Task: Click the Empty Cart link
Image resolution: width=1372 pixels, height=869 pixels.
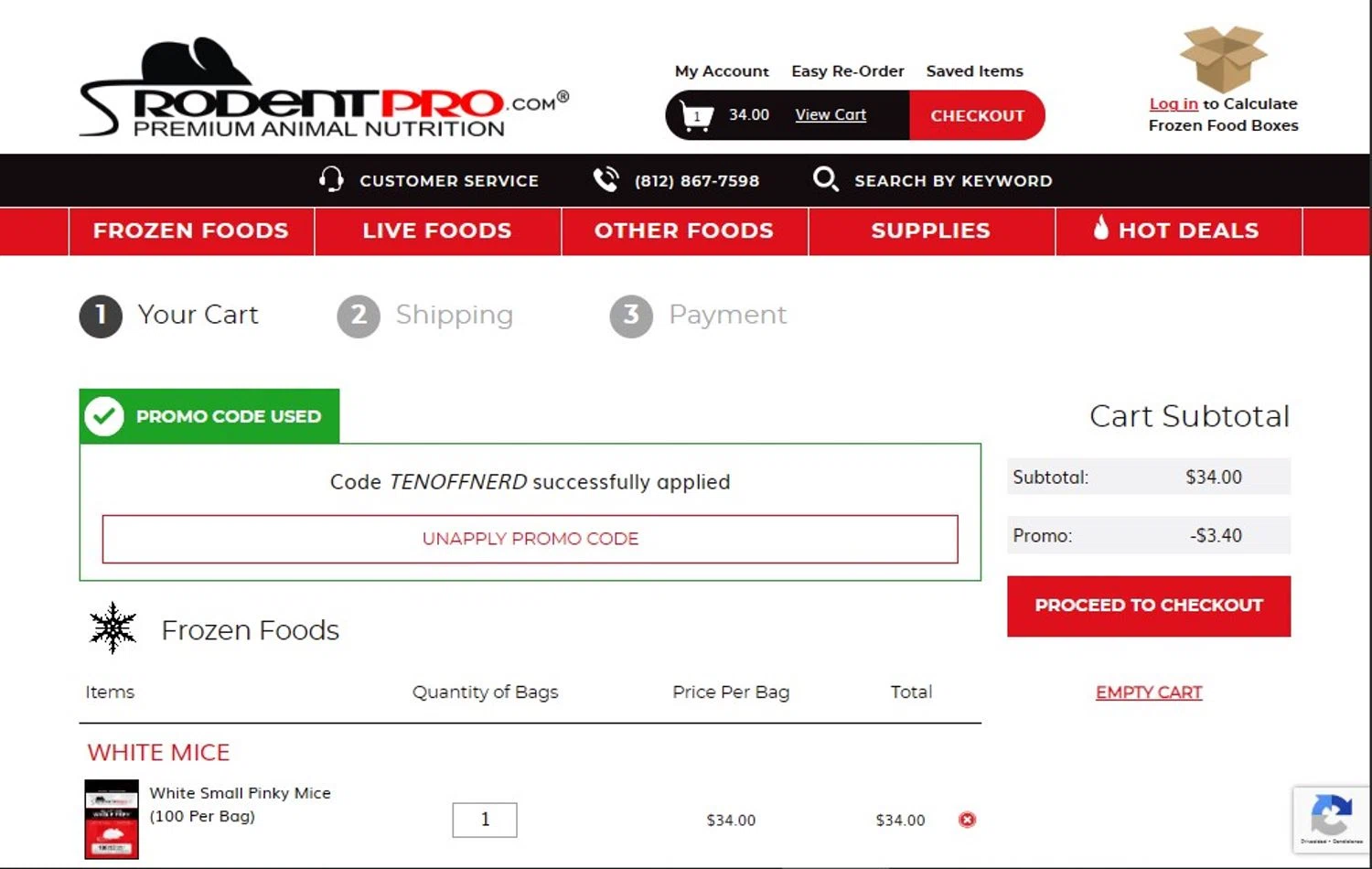Action: click(x=1149, y=692)
